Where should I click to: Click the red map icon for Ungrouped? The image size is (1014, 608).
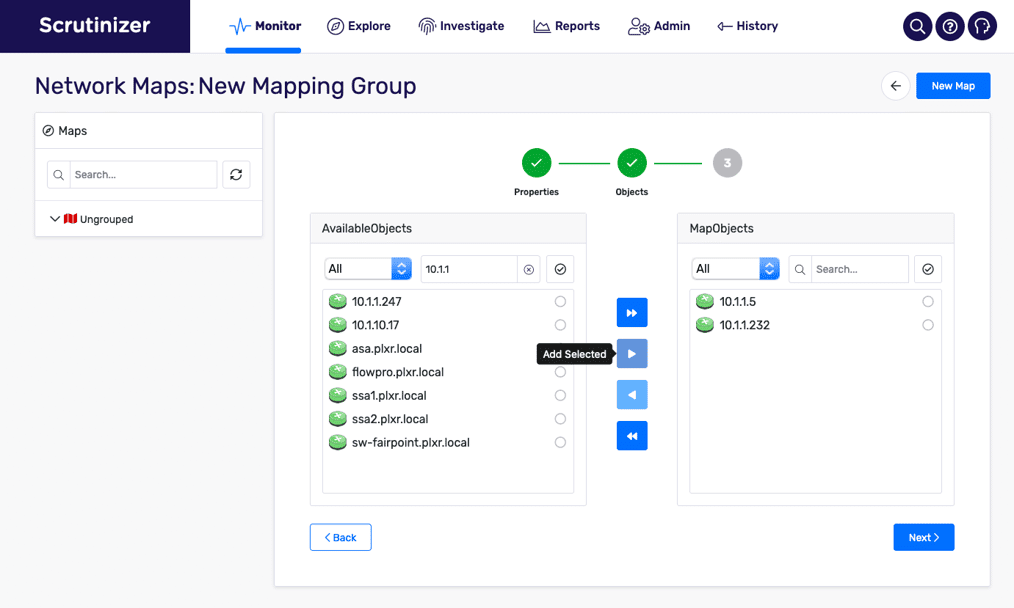coord(70,219)
